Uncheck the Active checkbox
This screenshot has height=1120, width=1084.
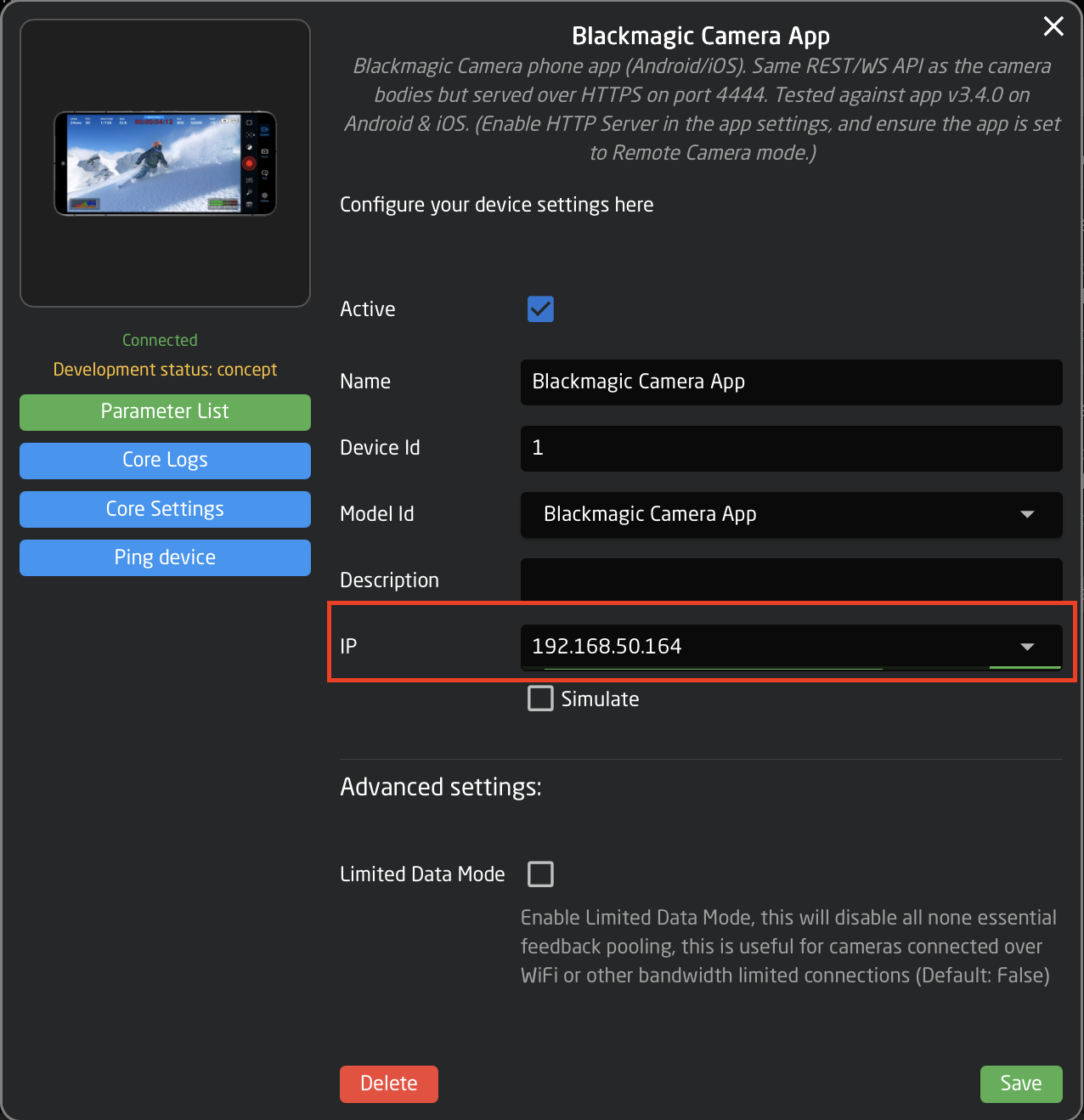(540, 309)
